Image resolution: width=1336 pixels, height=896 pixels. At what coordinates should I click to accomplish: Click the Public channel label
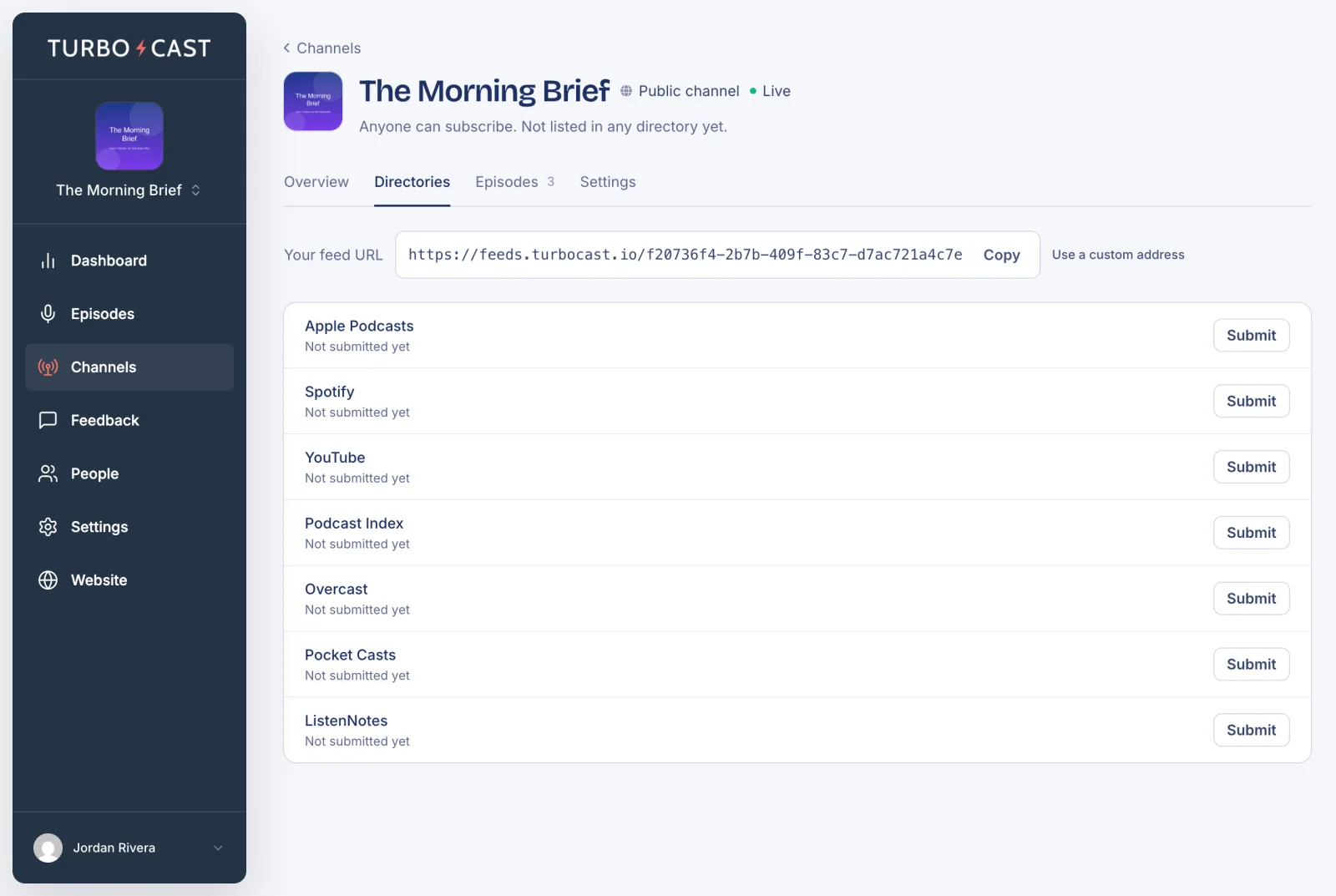(689, 91)
